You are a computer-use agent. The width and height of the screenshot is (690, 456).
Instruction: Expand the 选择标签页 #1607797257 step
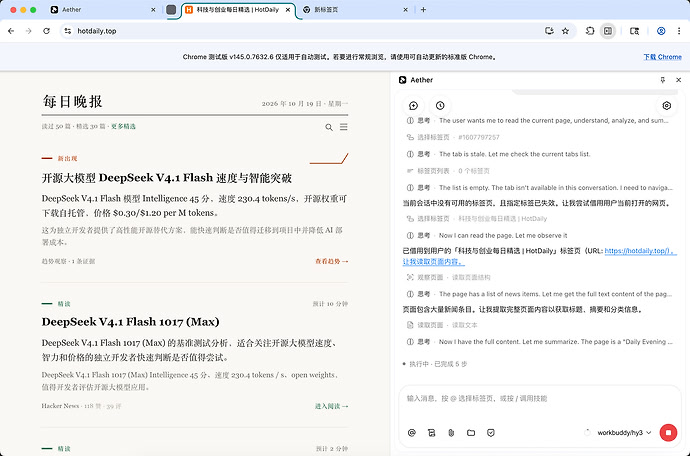pos(453,137)
